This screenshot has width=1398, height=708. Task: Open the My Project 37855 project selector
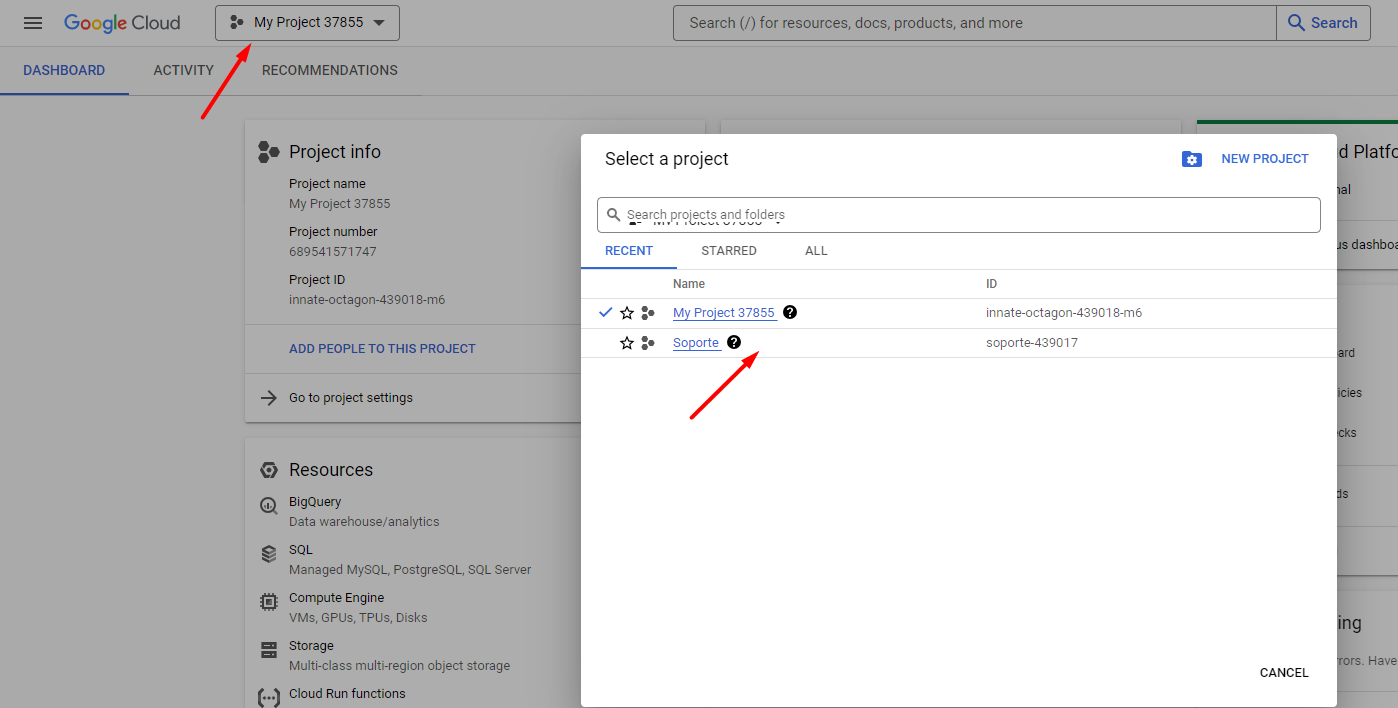pos(307,23)
